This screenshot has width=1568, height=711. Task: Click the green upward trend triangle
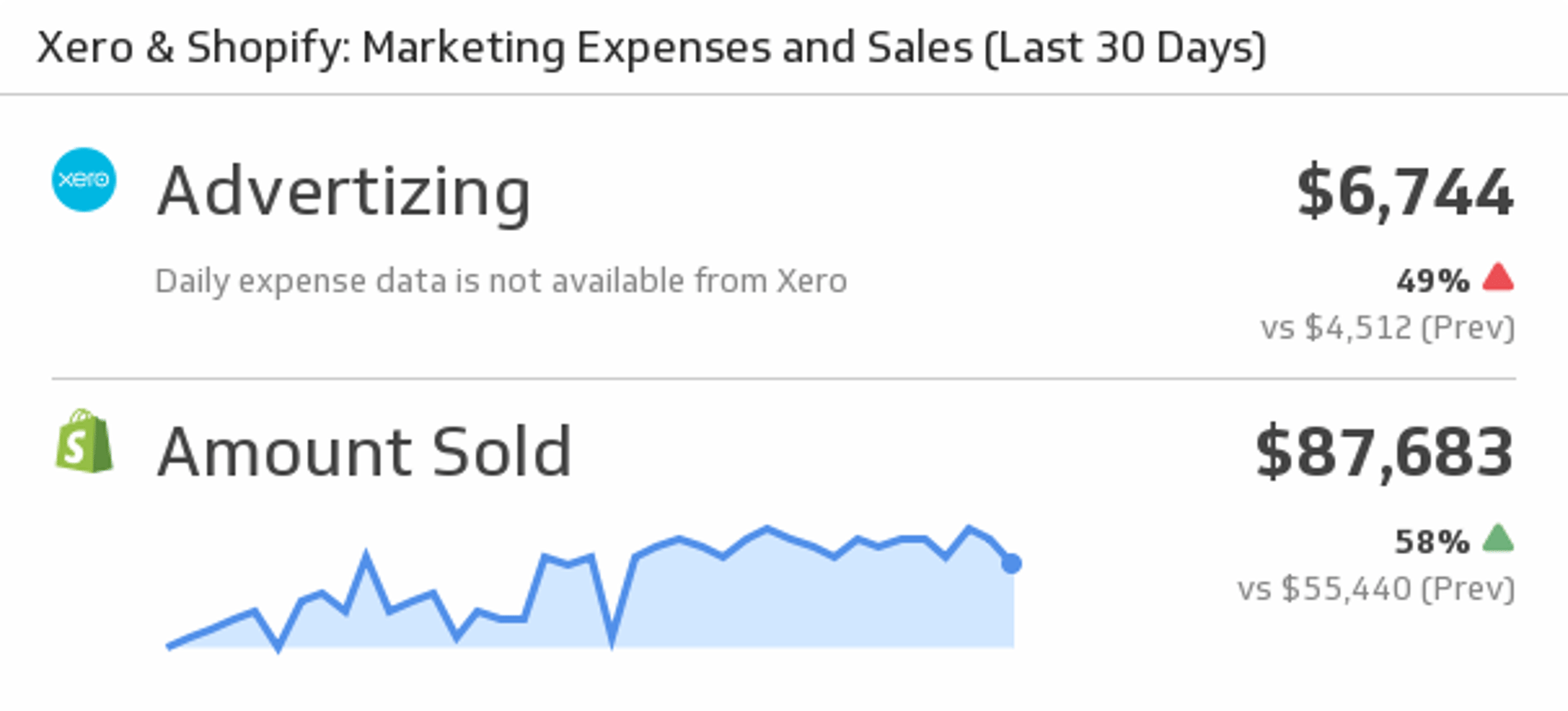(x=1498, y=539)
